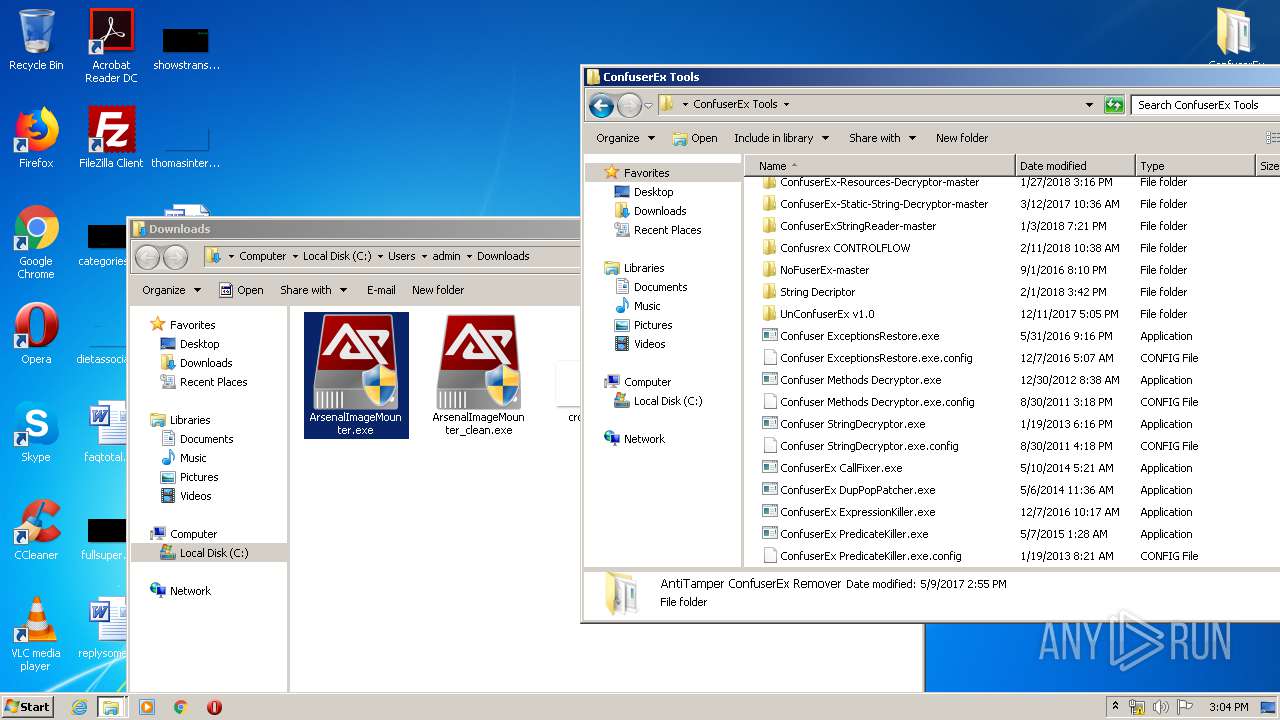Click Open button in ConfuserEx Tools toolbar

694,138
